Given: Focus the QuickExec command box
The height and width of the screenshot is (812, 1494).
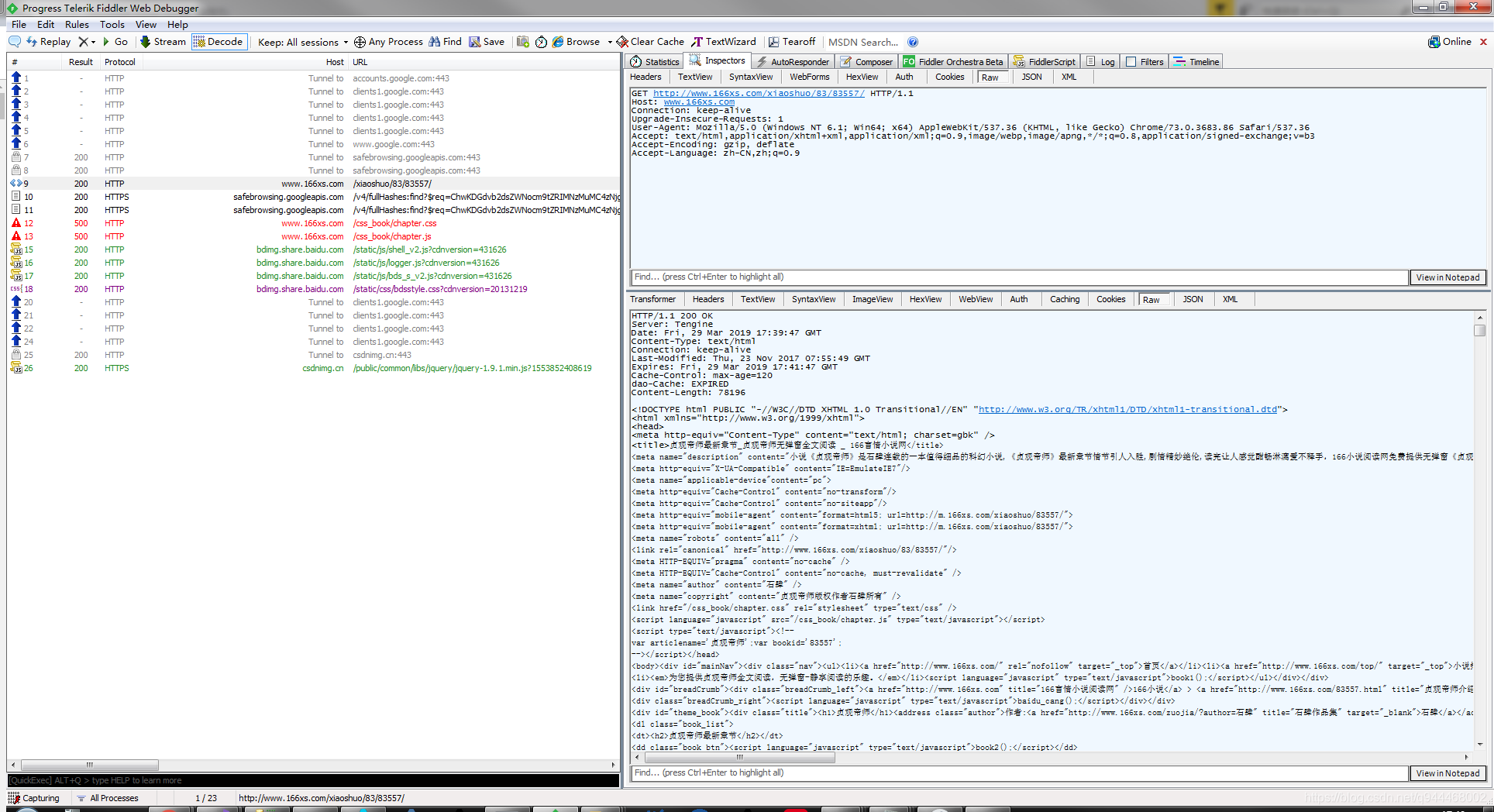Looking at the screenshot, I should pos(314,780).
